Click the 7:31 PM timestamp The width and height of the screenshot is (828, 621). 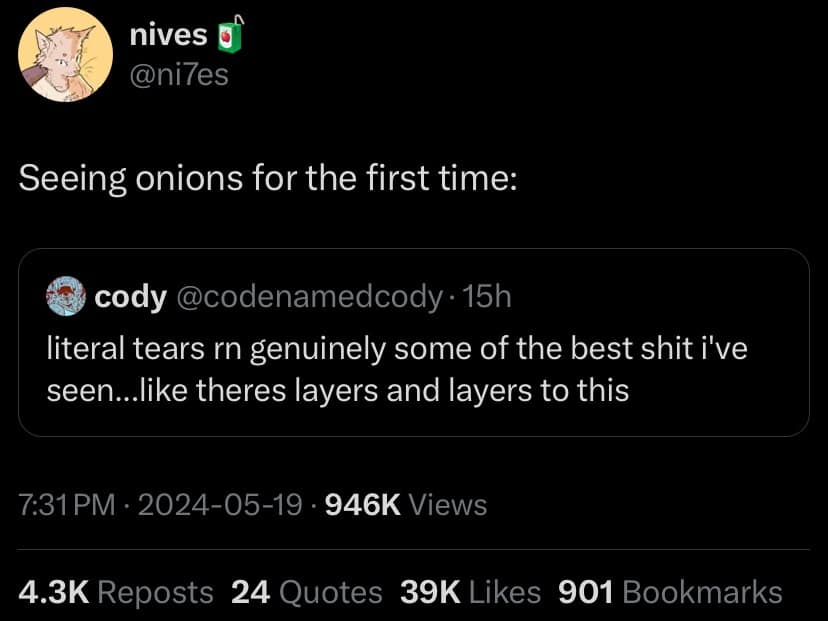tap(64, 505)
